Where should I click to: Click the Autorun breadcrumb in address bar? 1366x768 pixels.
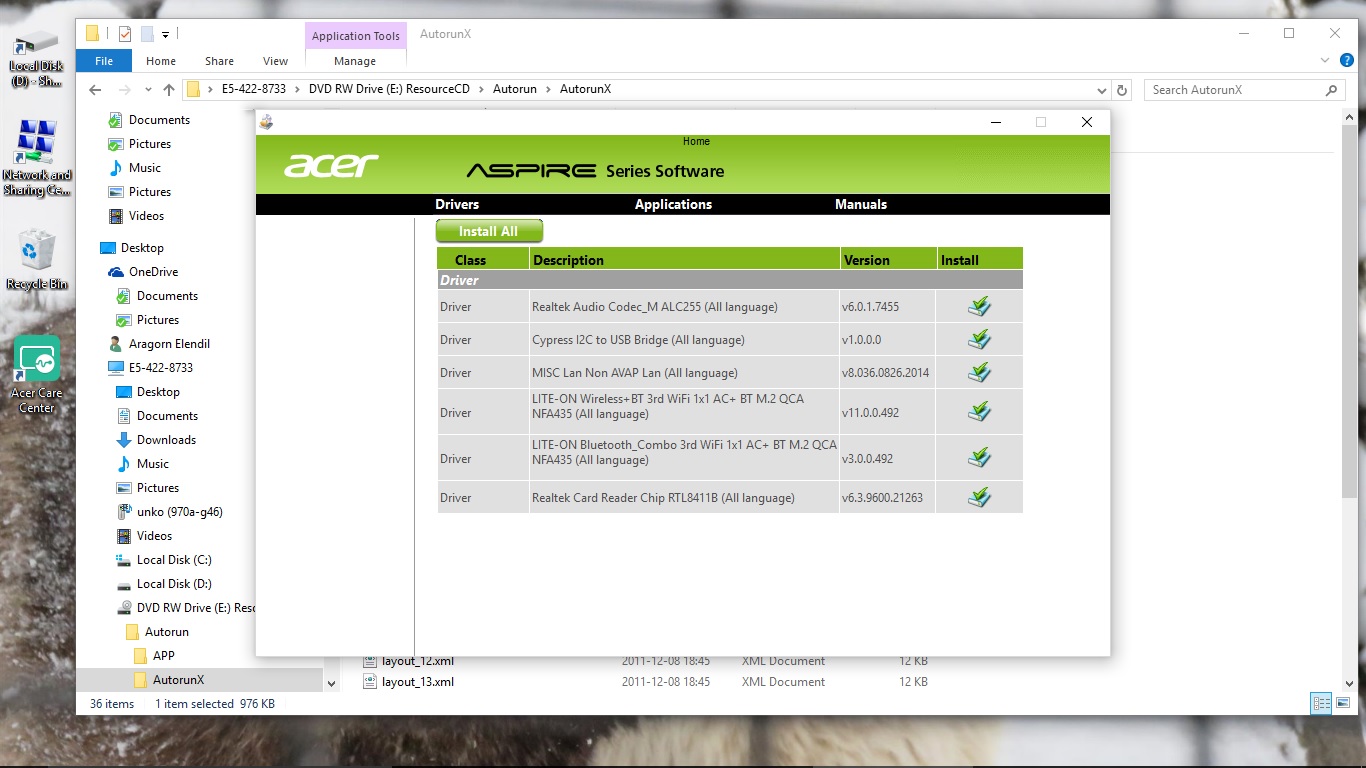click(515, 90)
